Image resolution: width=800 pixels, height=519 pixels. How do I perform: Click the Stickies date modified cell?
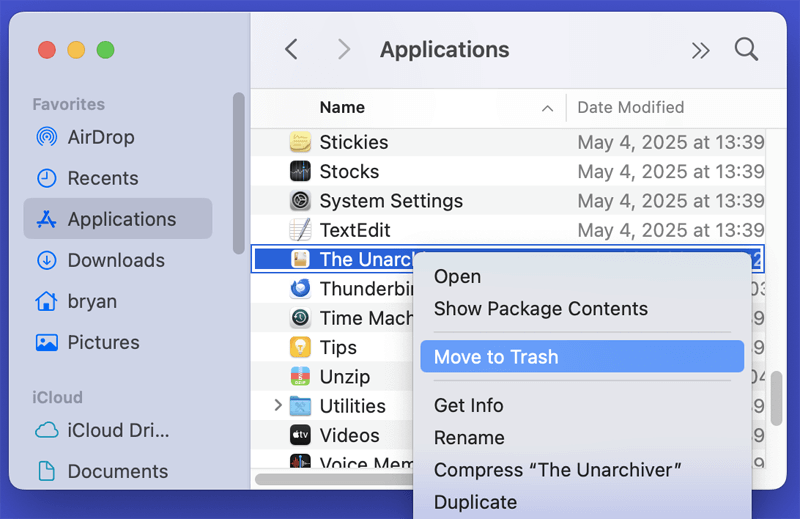670,142
